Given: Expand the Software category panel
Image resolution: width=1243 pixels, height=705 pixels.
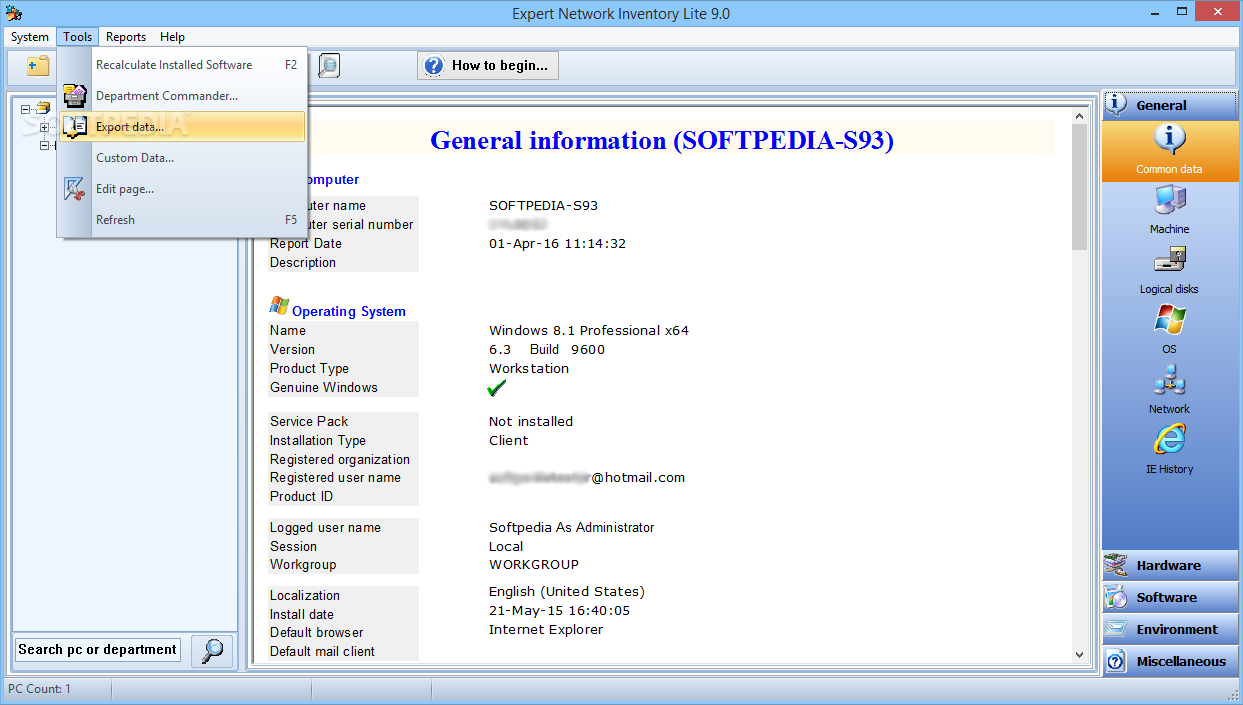Looking at the screenshot, I should [x=1169, y=597].
